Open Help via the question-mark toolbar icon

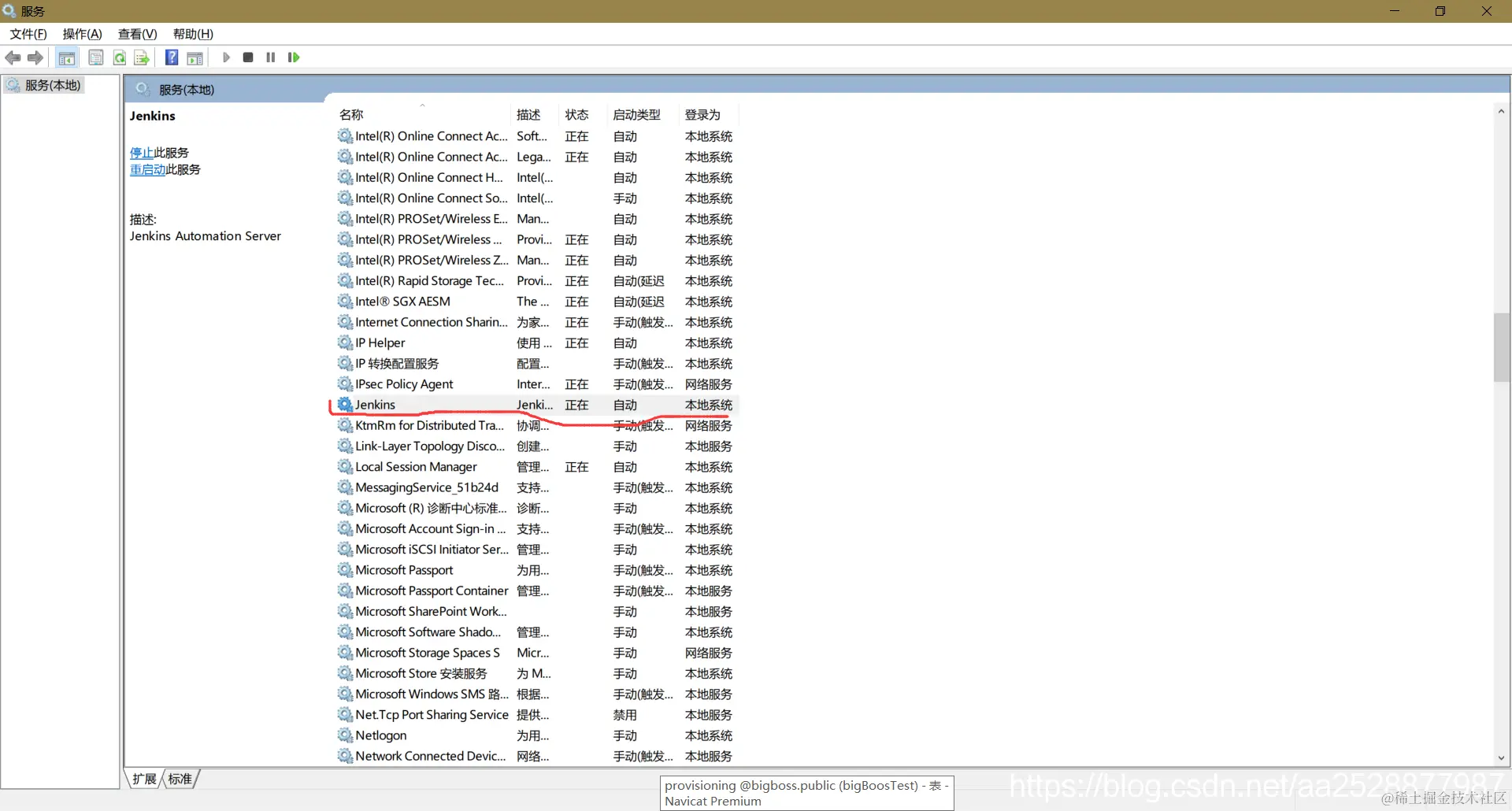click(172, 57)
